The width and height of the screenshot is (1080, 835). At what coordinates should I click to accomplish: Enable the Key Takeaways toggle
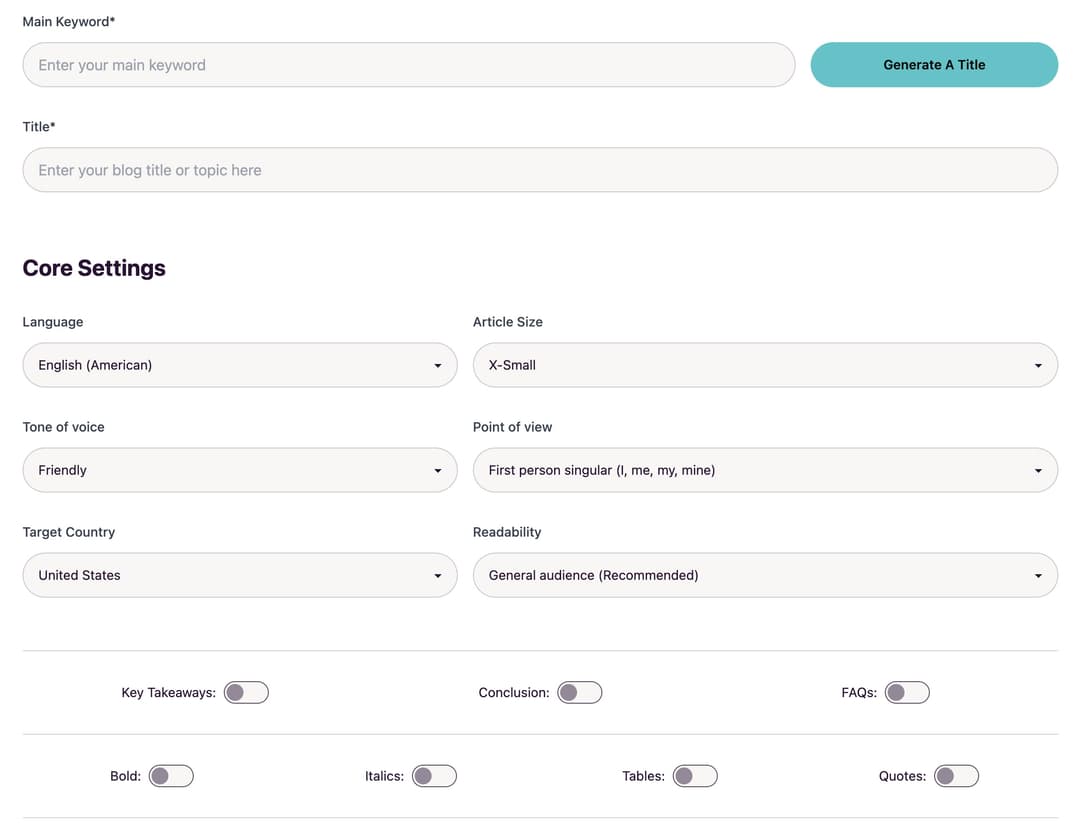point(246,692)
